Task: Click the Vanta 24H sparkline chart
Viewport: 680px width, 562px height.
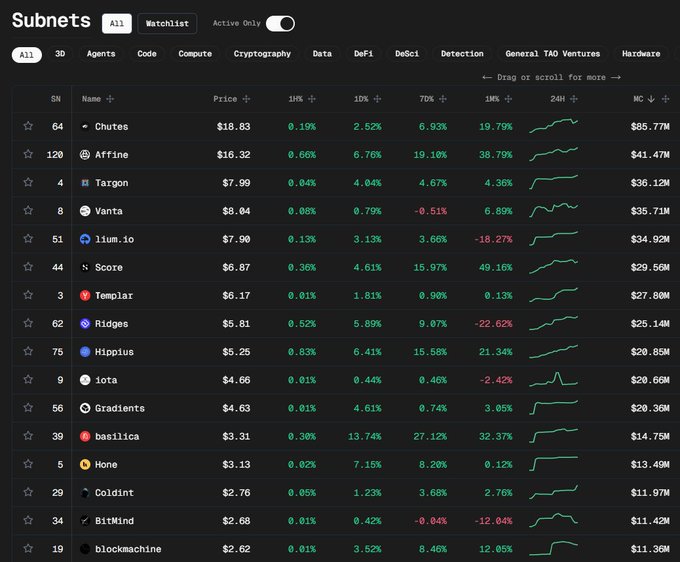Action: [553, 211]
